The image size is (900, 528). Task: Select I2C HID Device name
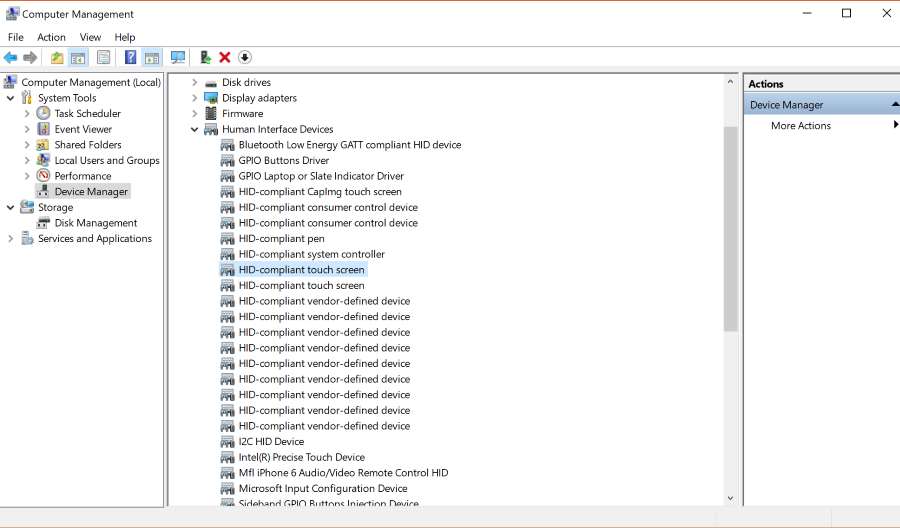[271, 441]
